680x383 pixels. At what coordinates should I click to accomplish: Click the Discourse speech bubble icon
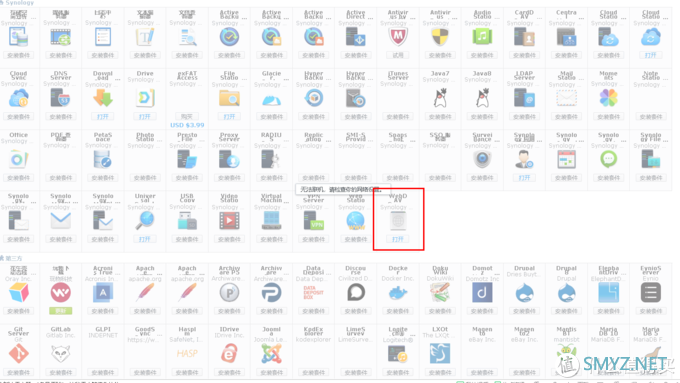[x=356, y=293]
